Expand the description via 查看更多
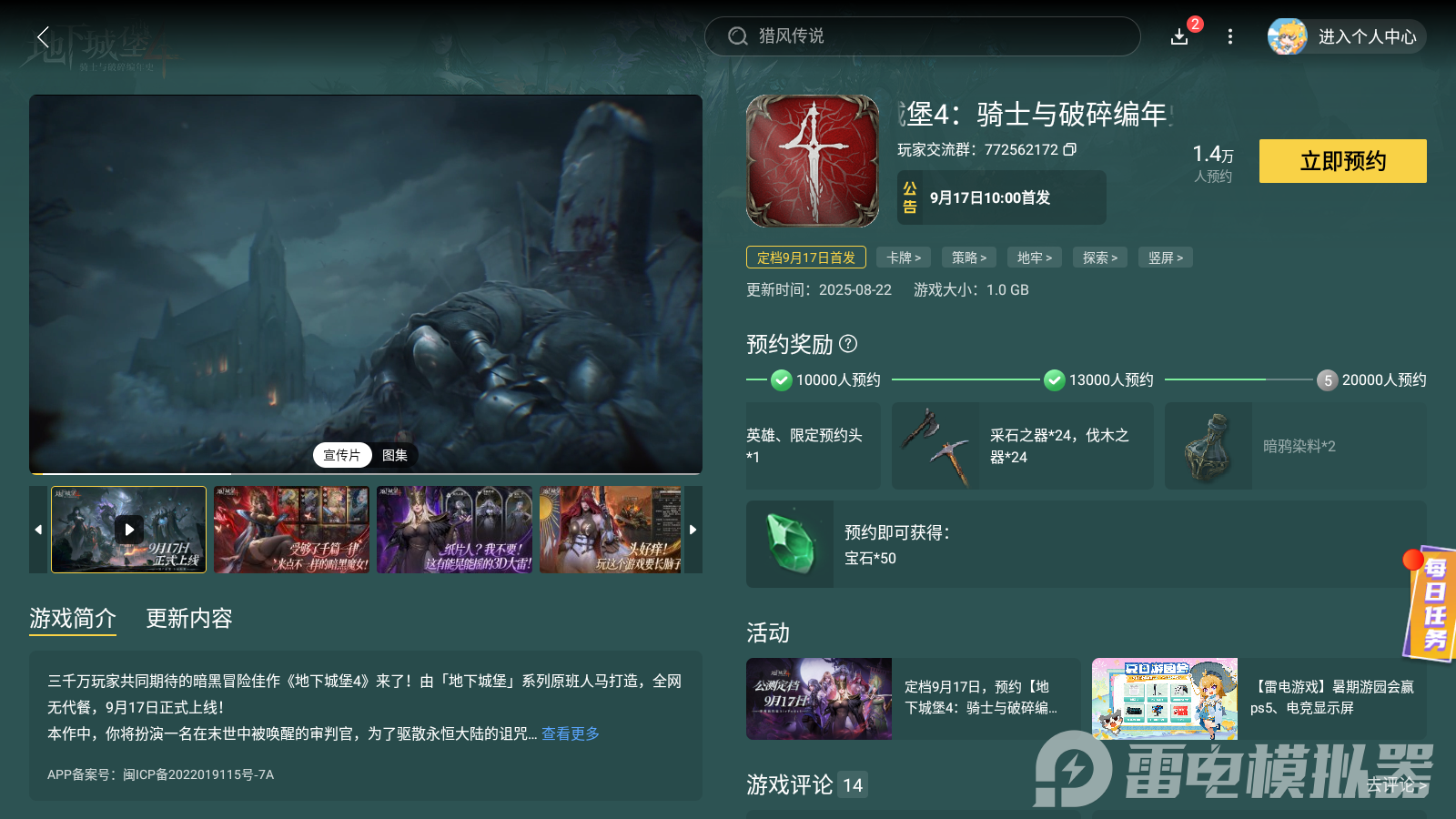1456x819 pixels. 571,733
